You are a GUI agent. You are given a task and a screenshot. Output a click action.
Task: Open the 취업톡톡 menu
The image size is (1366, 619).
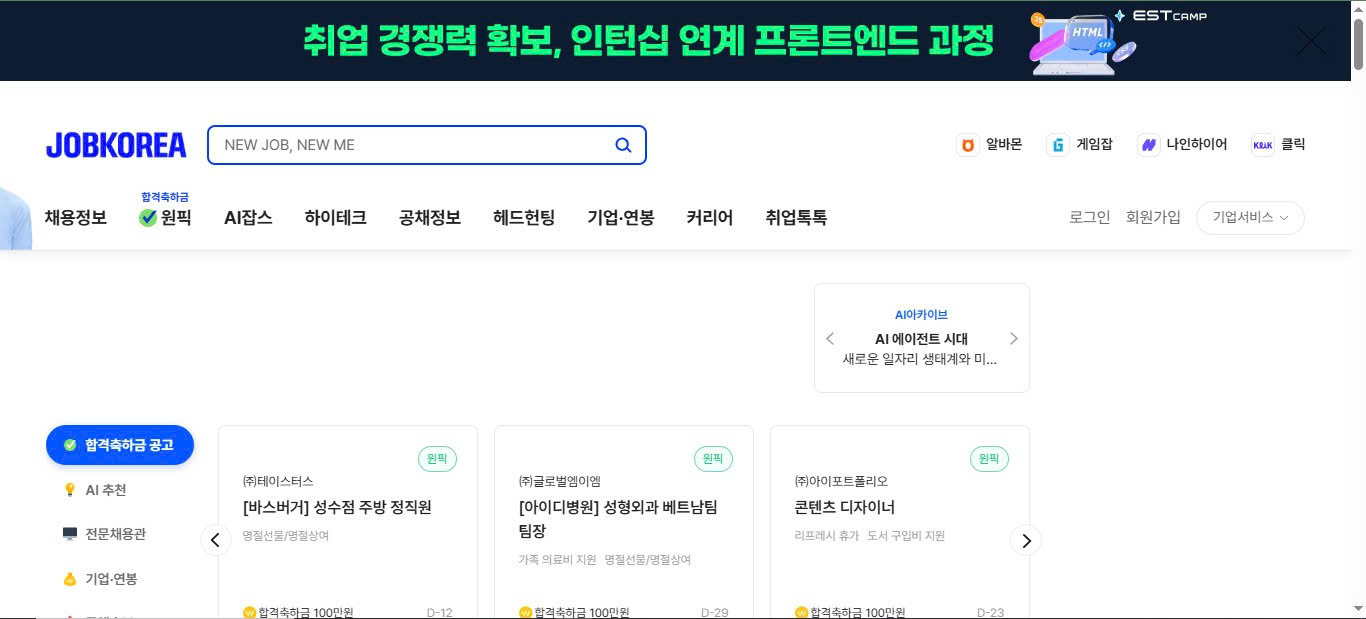coord(796,217)
